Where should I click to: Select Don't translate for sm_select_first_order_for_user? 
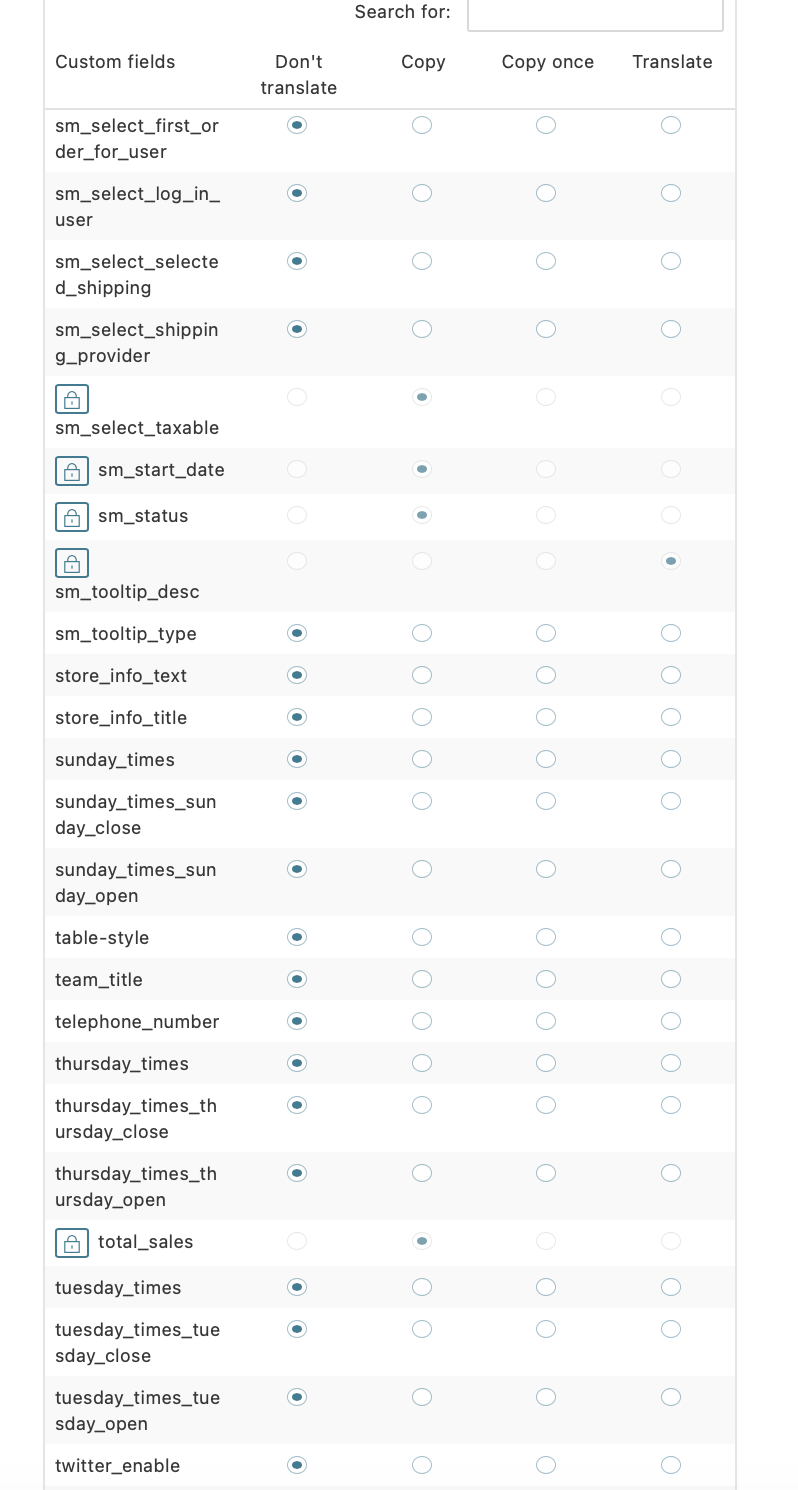click(x=297, y=125)
